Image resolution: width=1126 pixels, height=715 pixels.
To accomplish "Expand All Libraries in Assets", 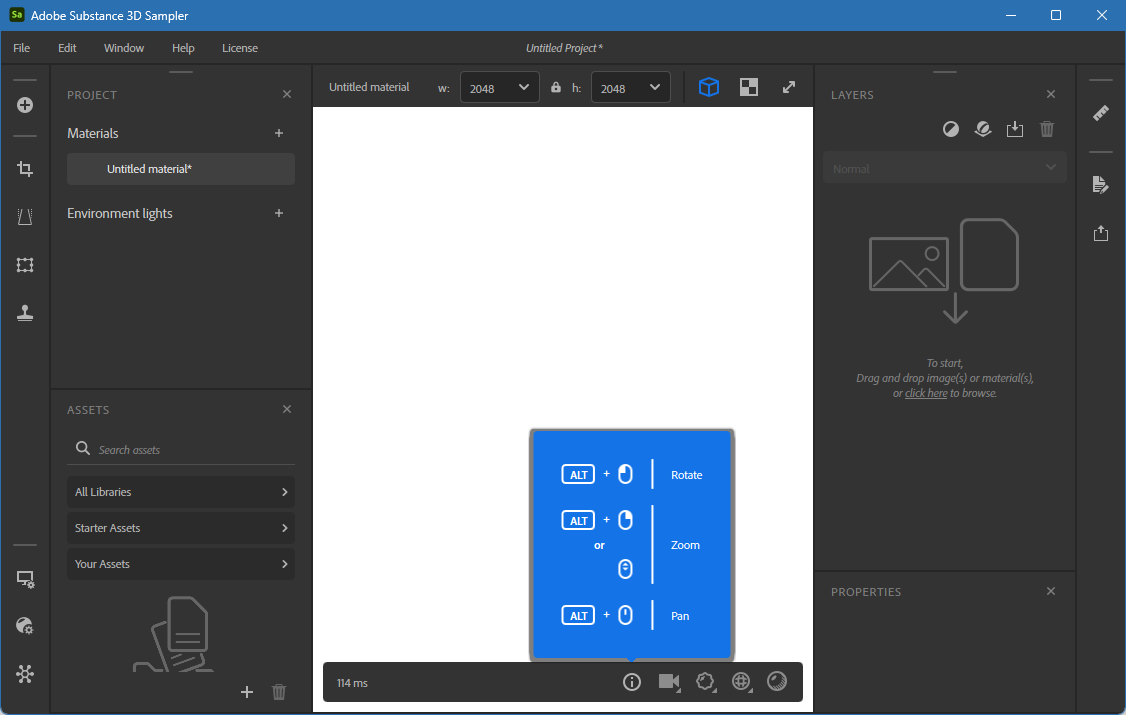I will pos(181,492).
